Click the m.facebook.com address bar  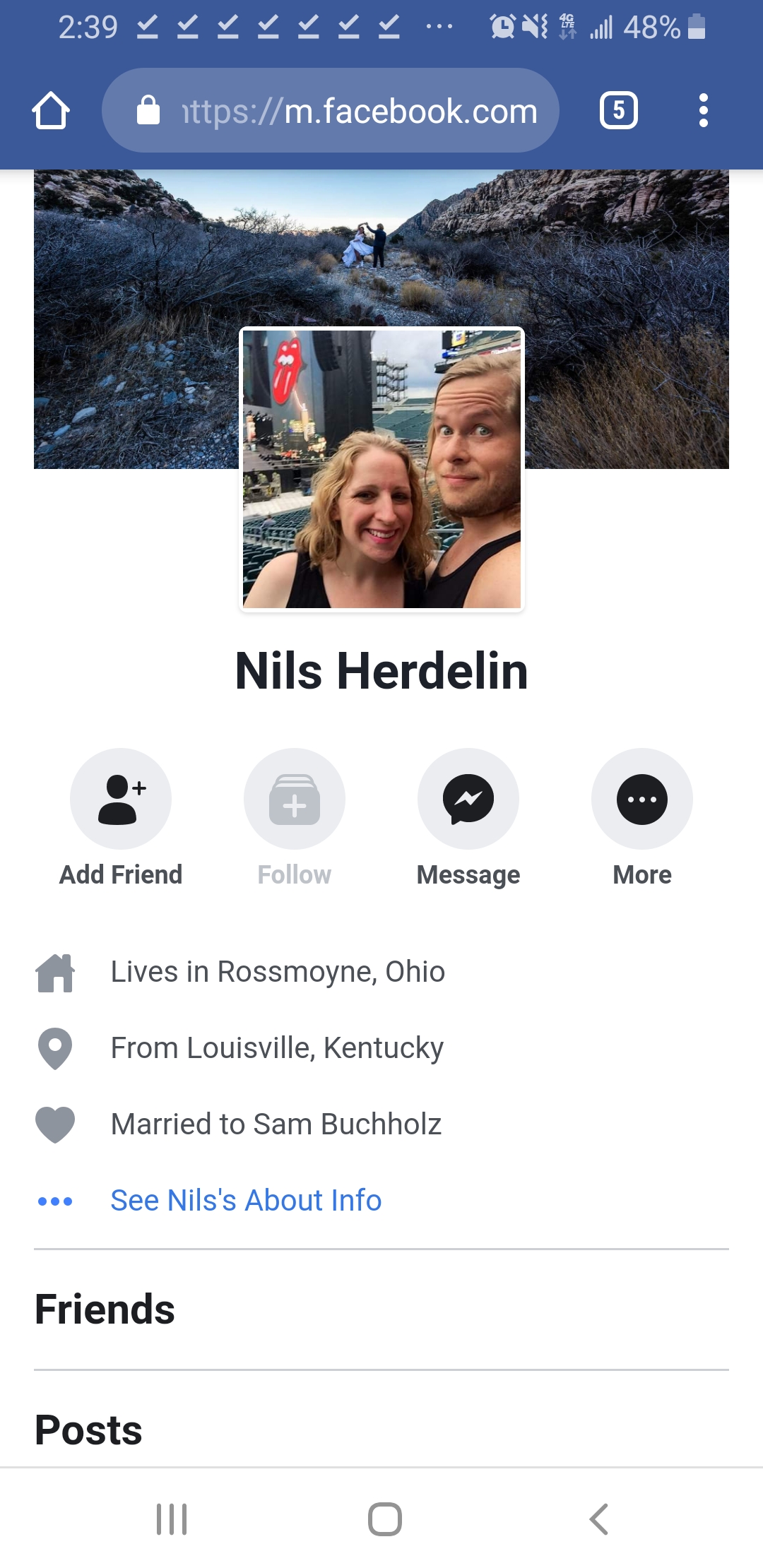tap(331, 111)
